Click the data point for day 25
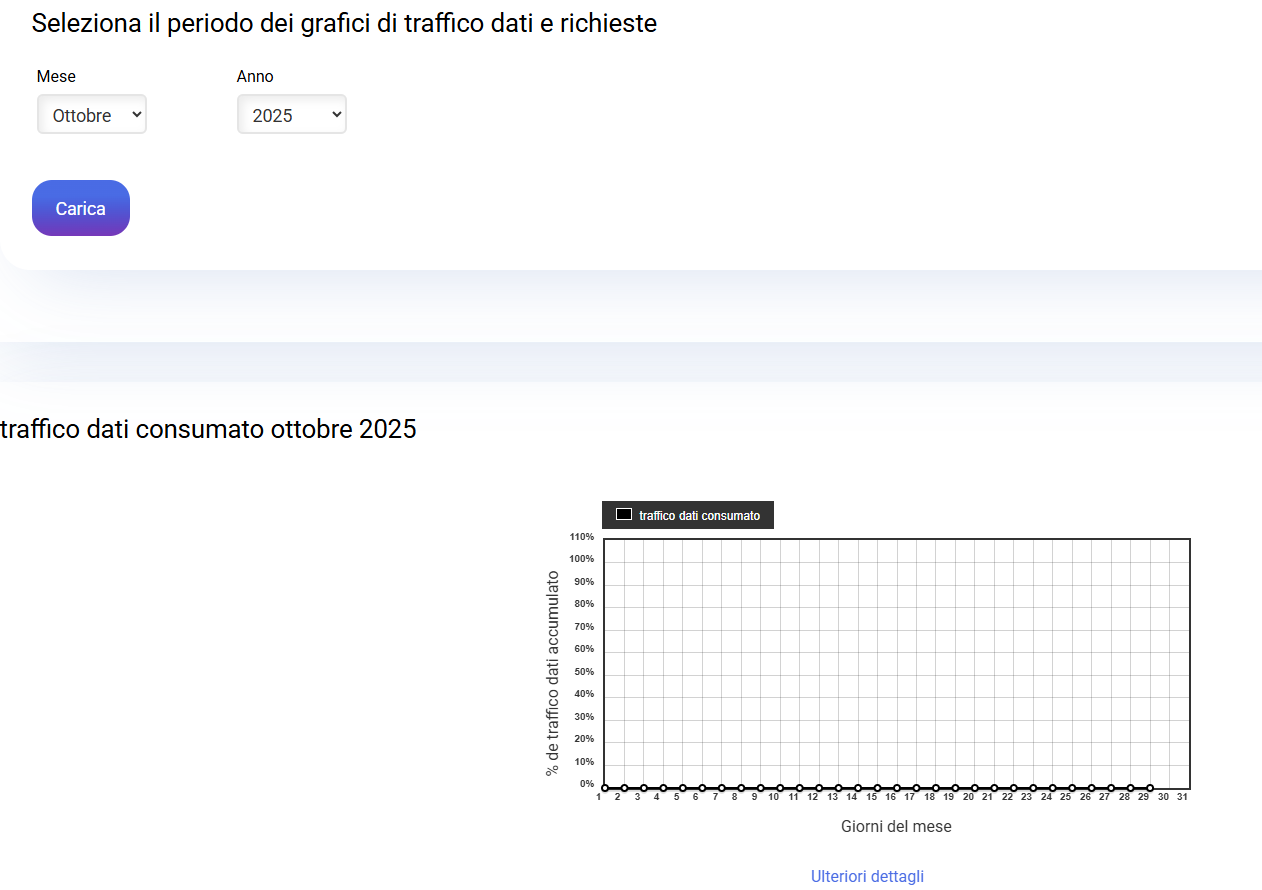 point(1072,788)
